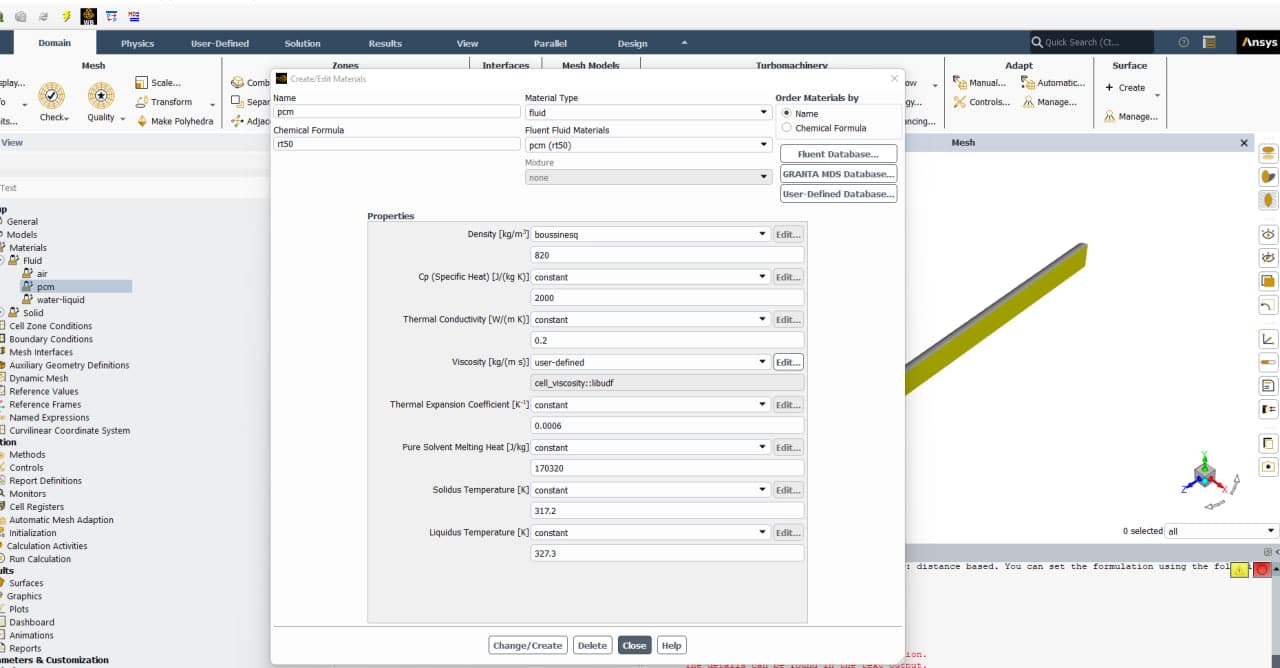Open the mesh Quality tool
Viewport: 1280px width, 668px height.
click(101, 96)
